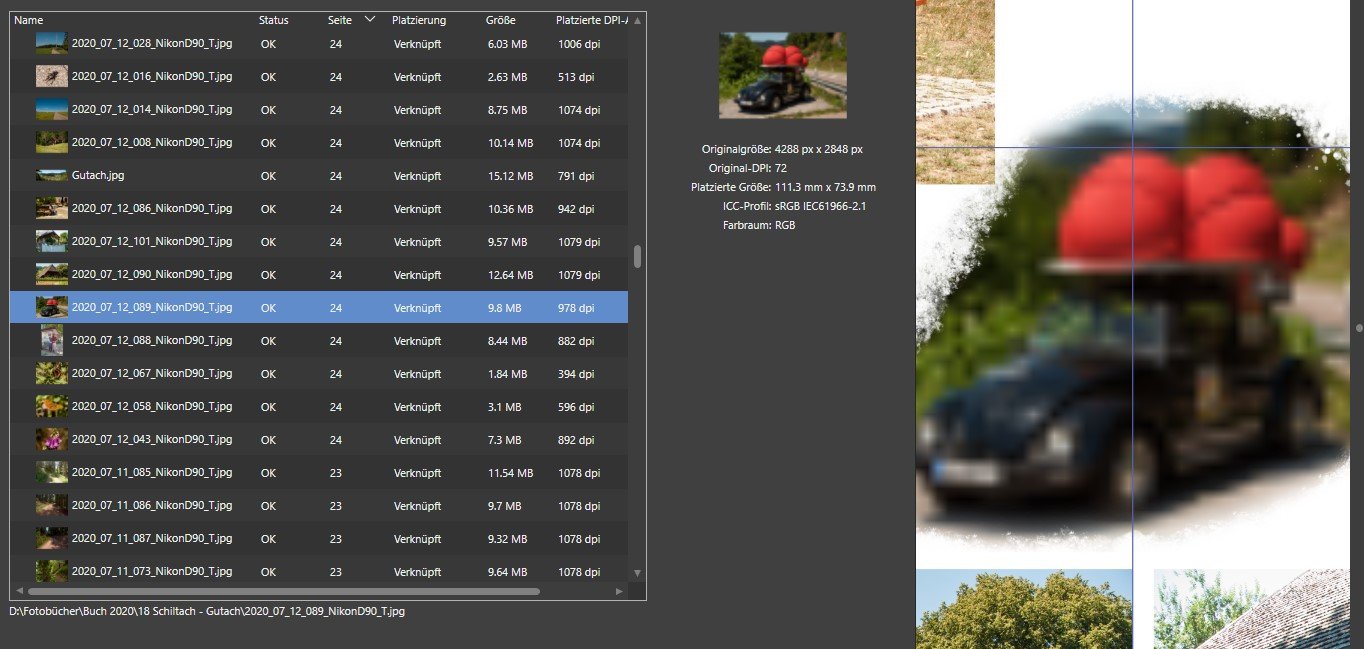The width and height of the screenshot is (1364, 649).
Task: Click the thumbnail of 2020_07_11_086_NikonD90_T.jpg
Action: 52,505
